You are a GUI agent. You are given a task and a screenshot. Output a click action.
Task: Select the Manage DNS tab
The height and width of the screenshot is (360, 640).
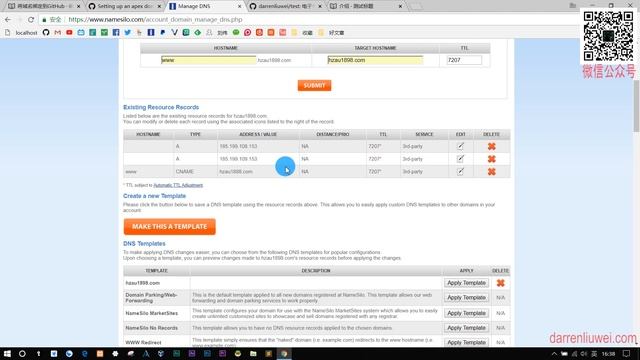pos(204,6)
